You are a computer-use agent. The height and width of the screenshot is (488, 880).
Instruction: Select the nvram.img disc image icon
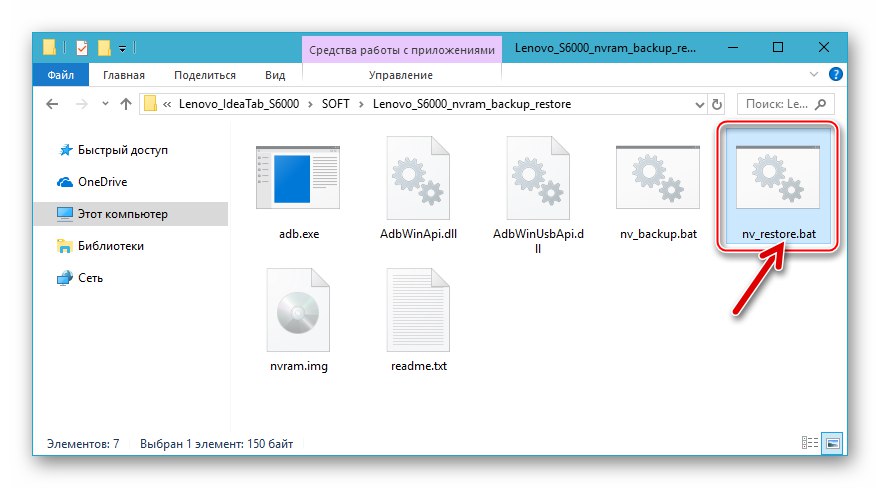click(298, 310)
